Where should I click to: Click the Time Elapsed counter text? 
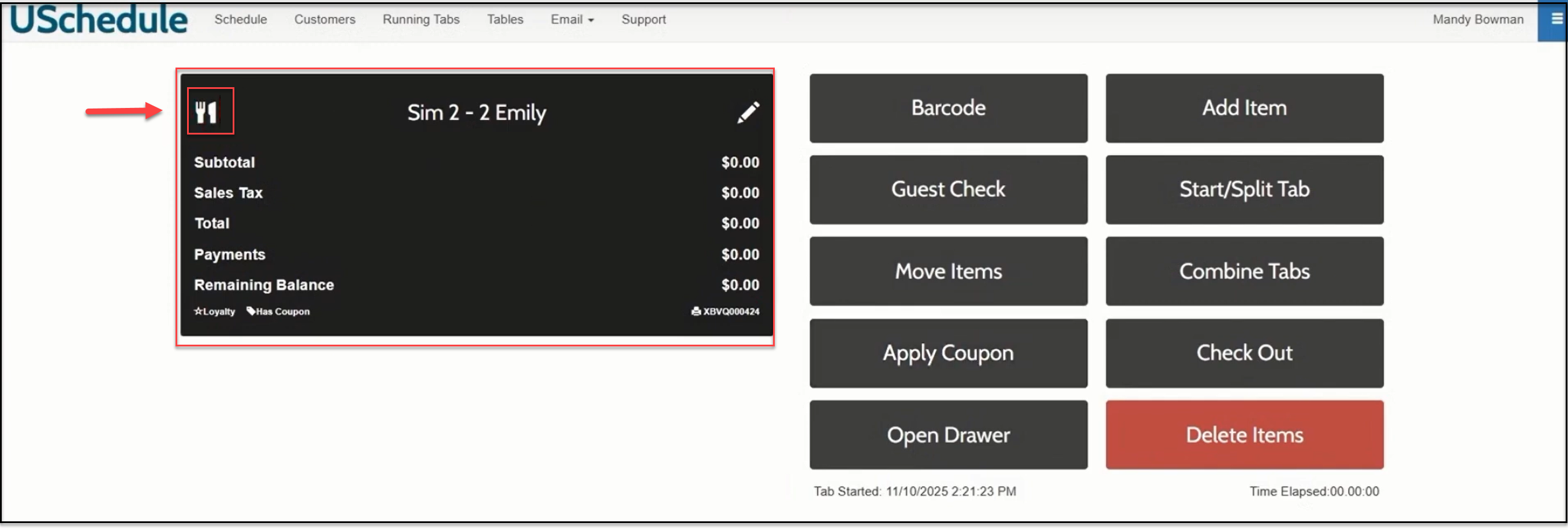point(1314,492)
